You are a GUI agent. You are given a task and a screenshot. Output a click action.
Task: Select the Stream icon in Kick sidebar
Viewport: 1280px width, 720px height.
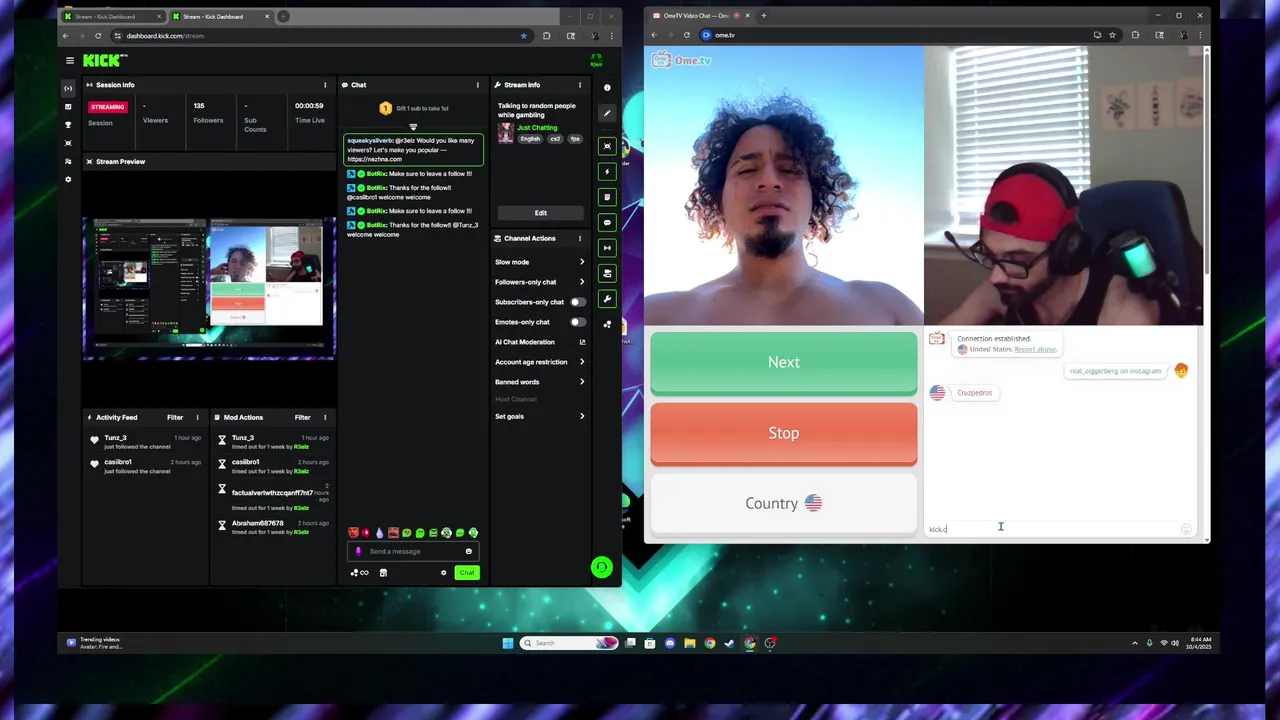68,88
